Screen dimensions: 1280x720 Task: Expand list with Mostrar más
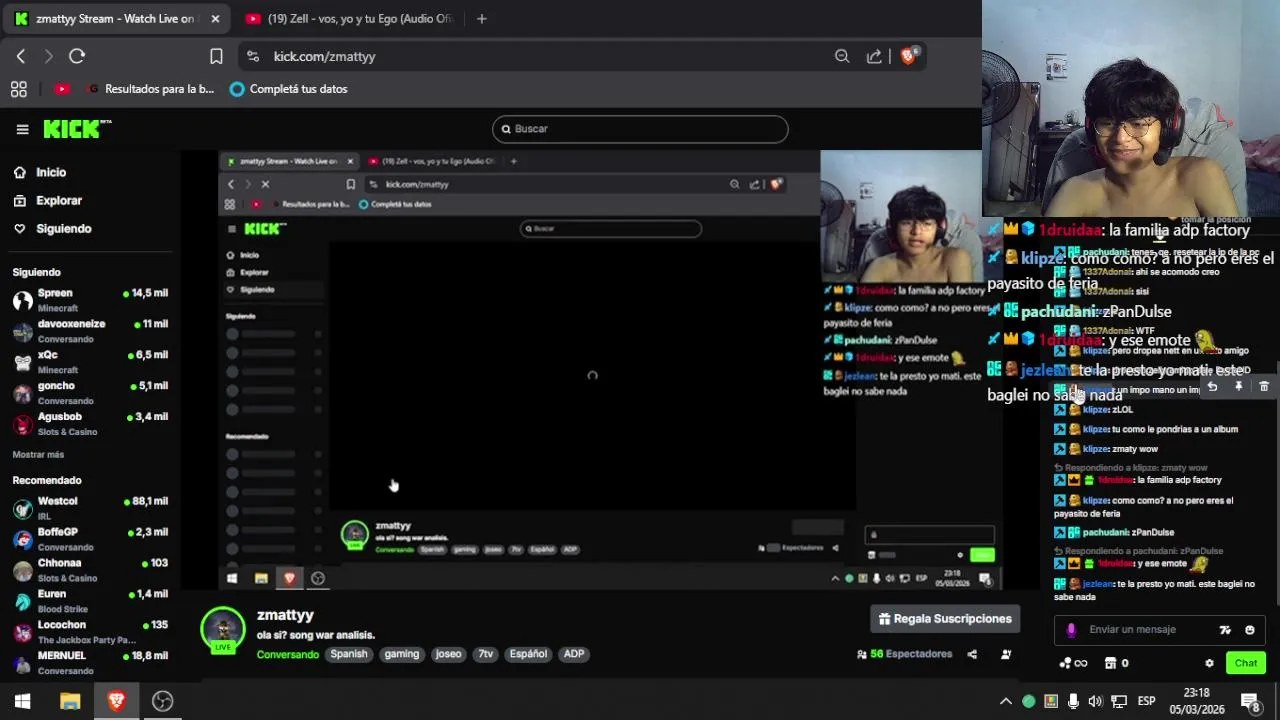pos(38,454)
